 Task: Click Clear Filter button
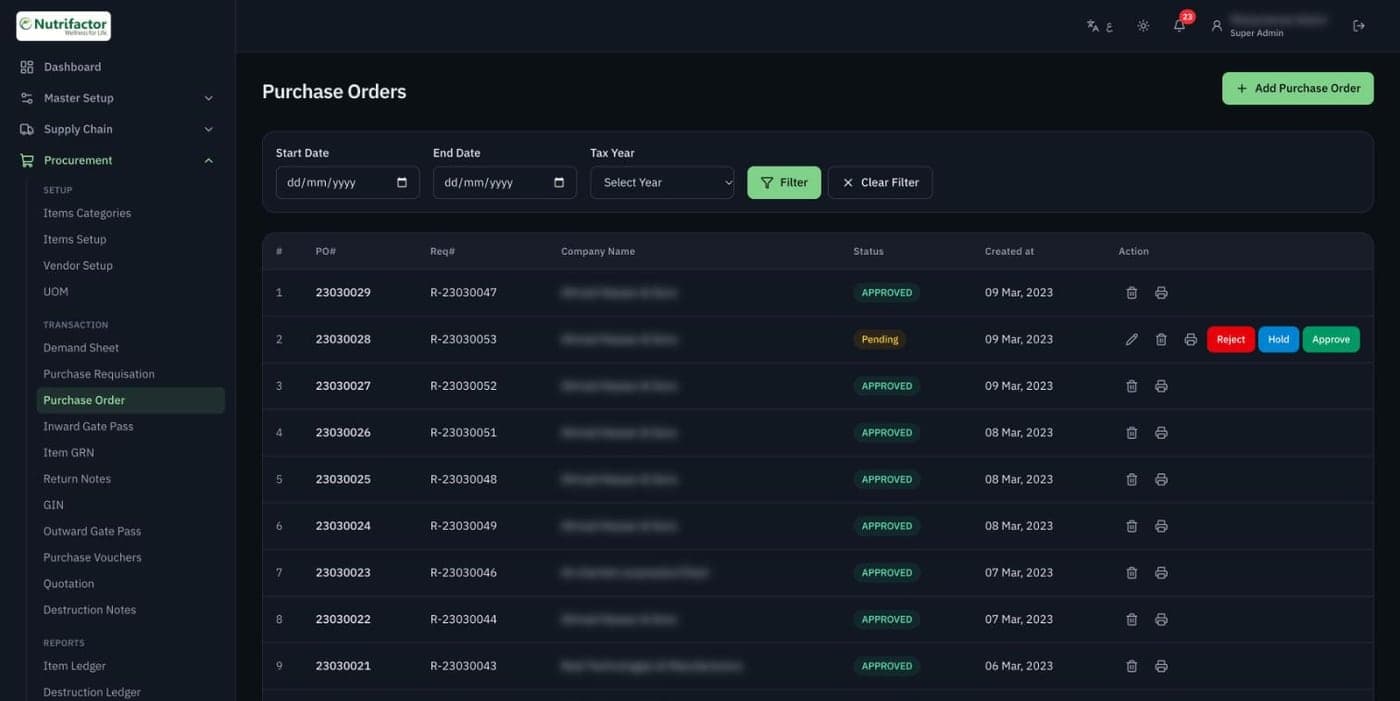tap(880, 183)
